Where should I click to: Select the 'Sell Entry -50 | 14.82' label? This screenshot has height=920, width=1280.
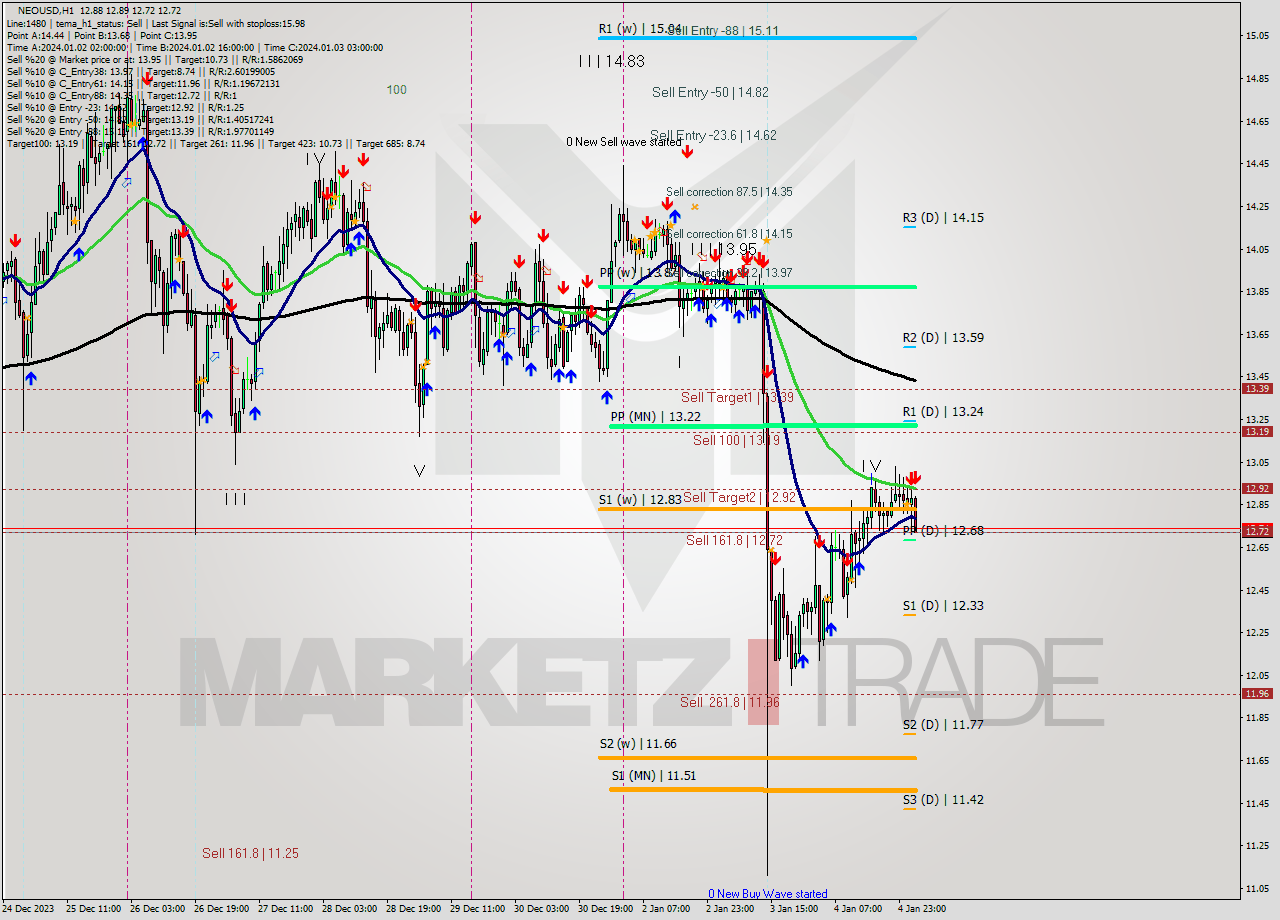(710, 92)
